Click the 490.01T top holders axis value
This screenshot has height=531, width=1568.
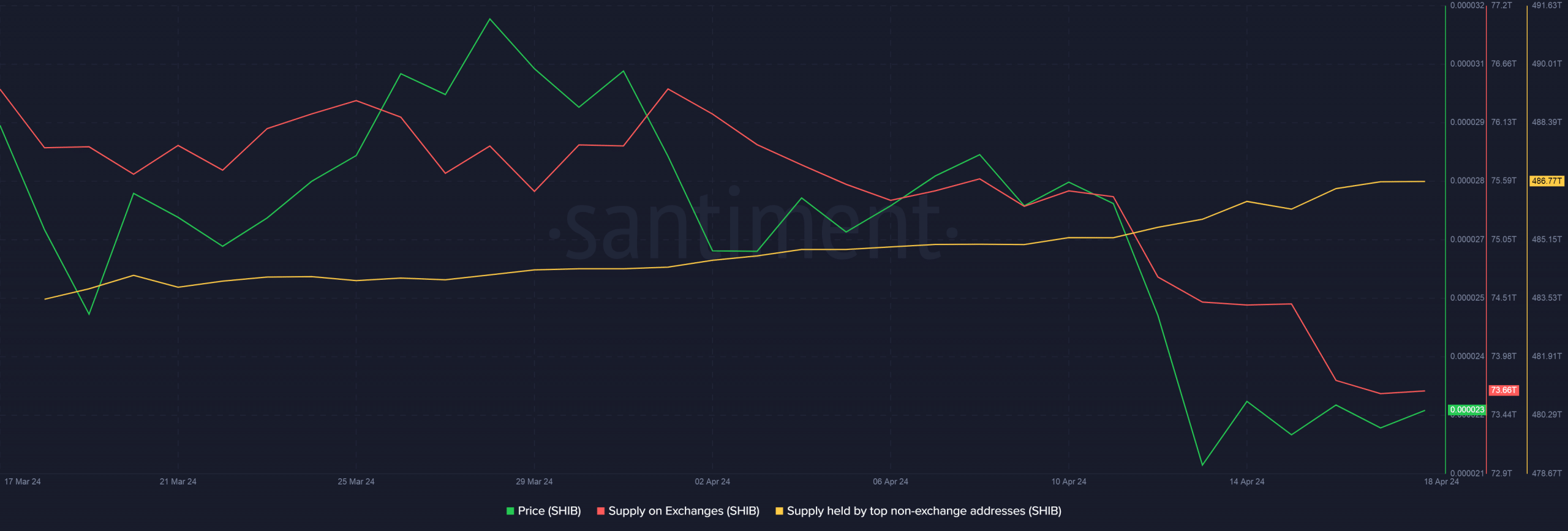coord(1547,64)
